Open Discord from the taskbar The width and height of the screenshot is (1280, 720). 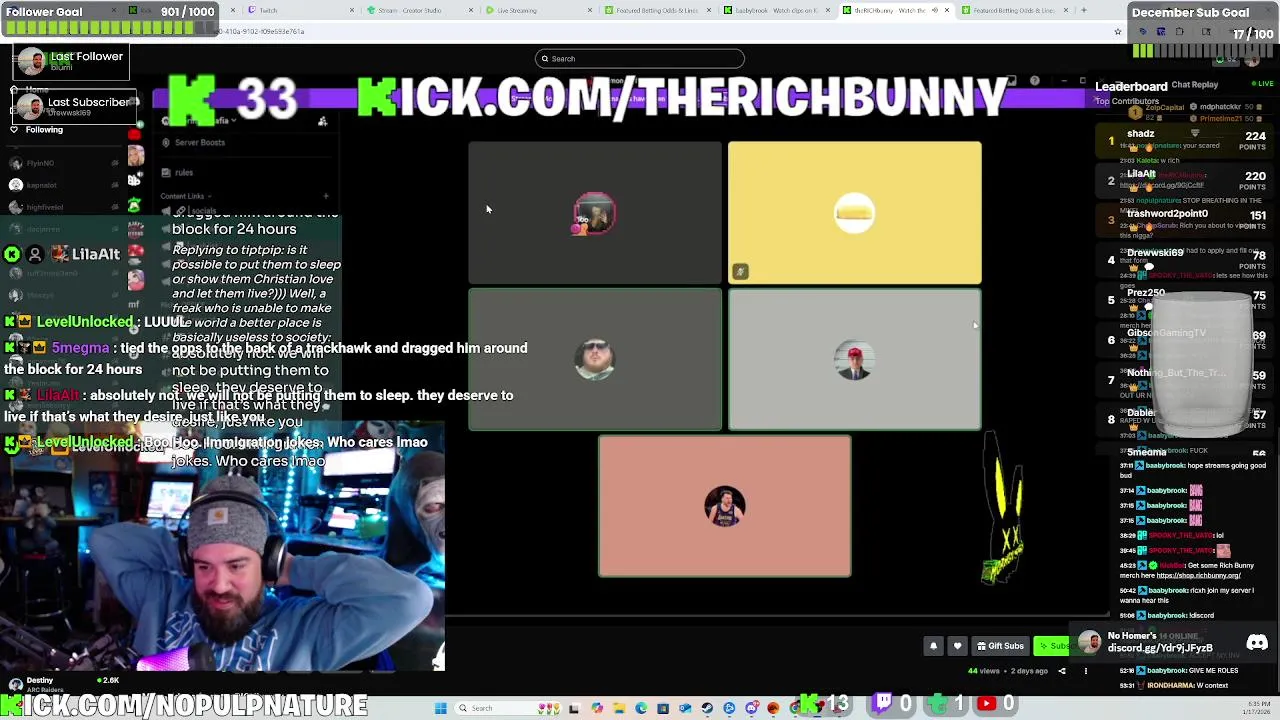click(751, 708)
